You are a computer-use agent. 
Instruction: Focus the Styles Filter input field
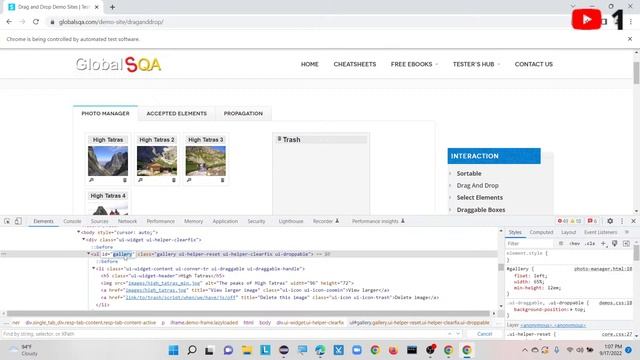pos(531,243)
